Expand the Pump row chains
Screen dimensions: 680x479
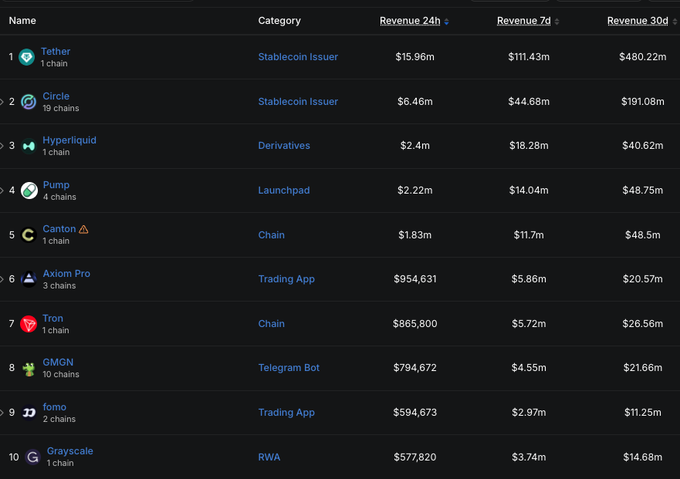pos(2,190)
